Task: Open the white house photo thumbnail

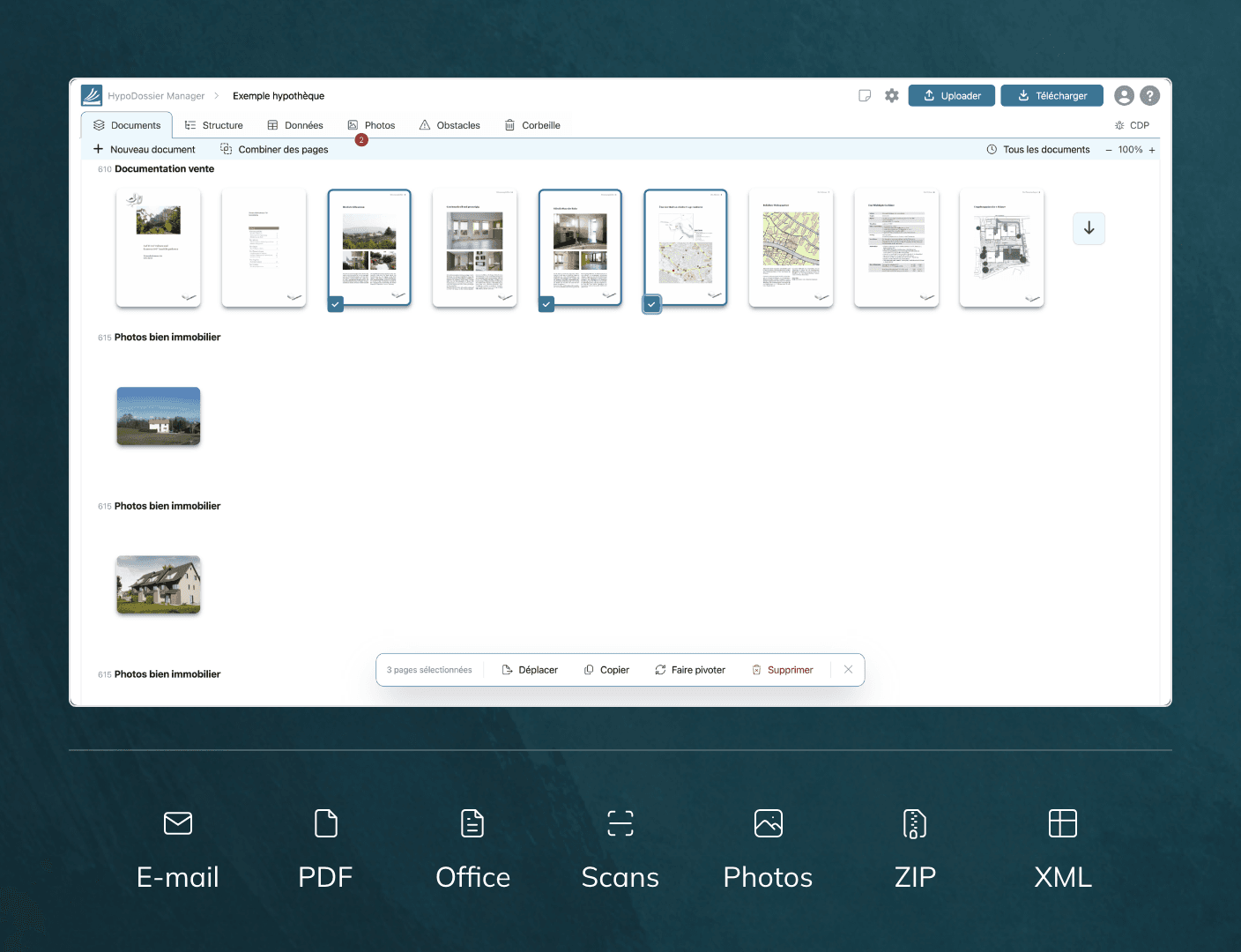Action: click(159, 416)
